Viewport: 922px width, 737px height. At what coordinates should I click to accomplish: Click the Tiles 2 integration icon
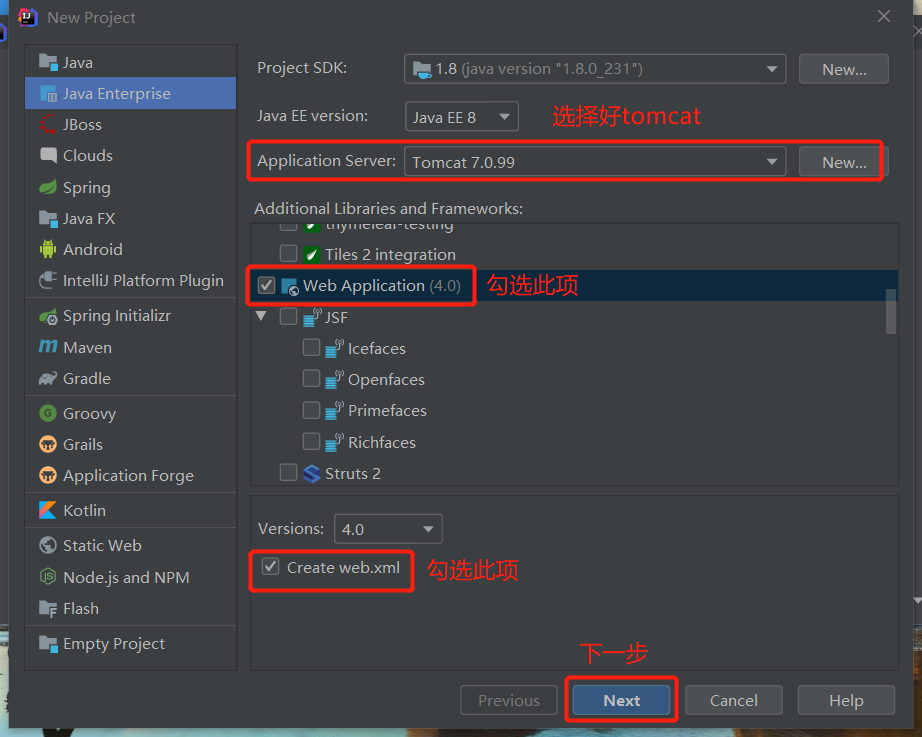[312, 254]
